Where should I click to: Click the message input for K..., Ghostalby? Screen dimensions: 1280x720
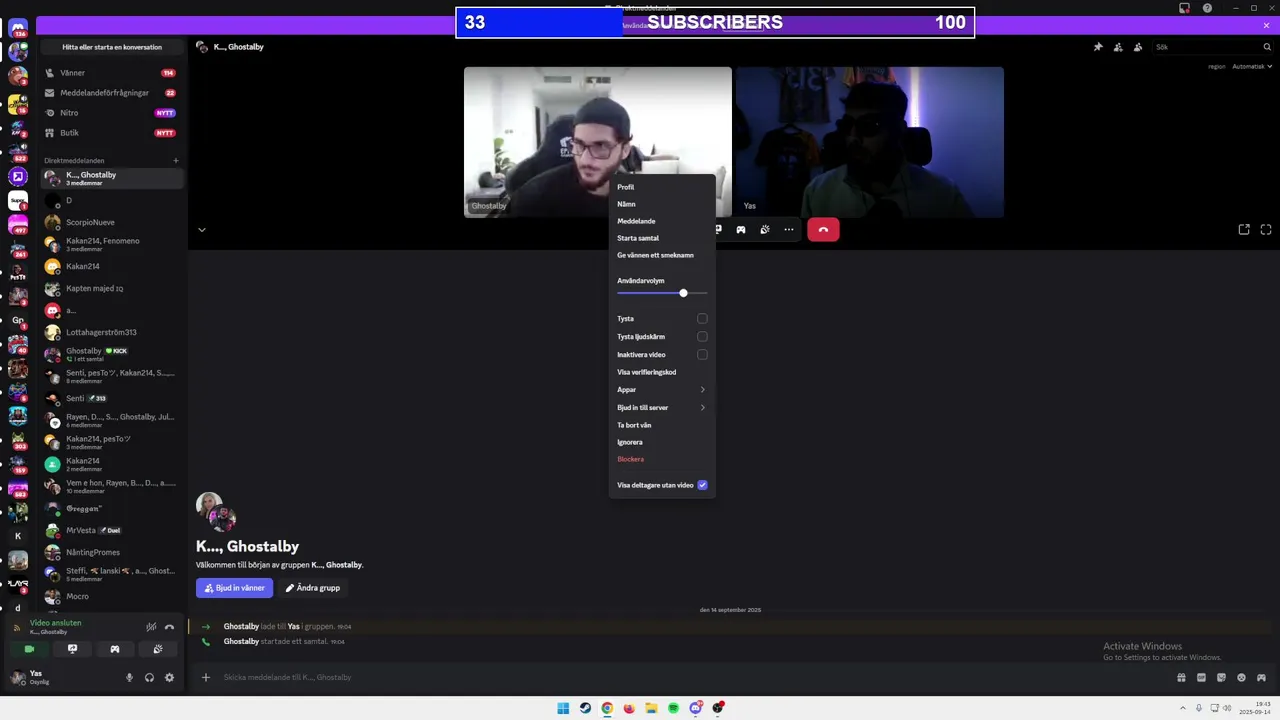[x=690, y=677]
